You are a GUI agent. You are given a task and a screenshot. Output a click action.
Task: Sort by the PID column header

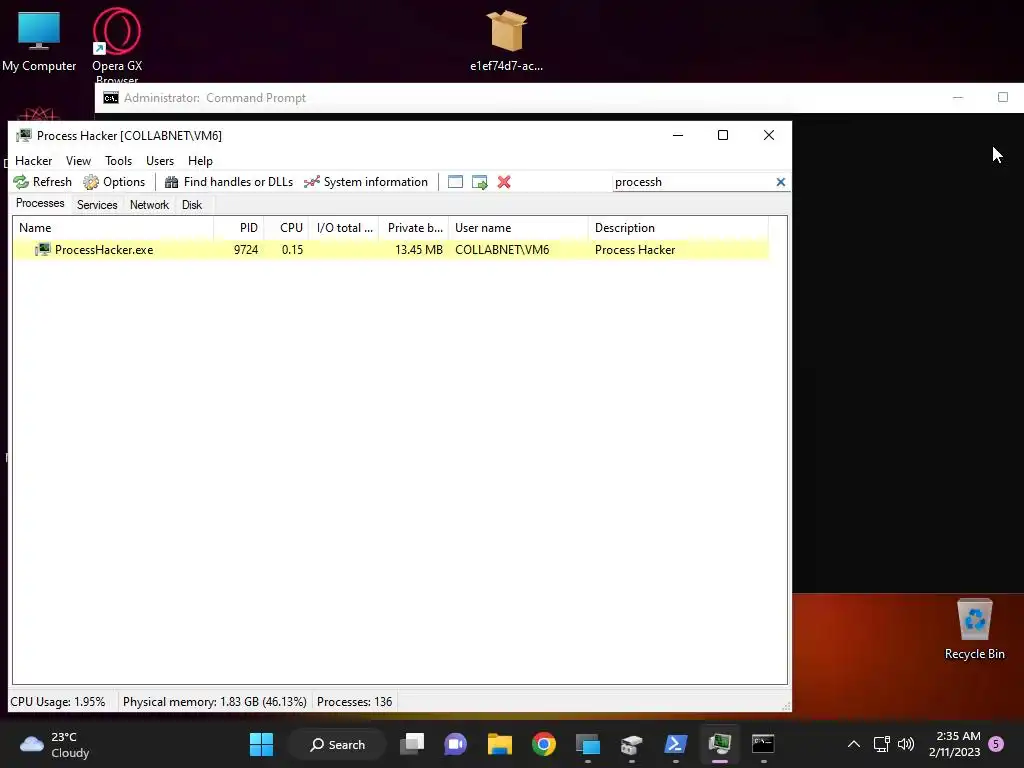tap(238, 228)
